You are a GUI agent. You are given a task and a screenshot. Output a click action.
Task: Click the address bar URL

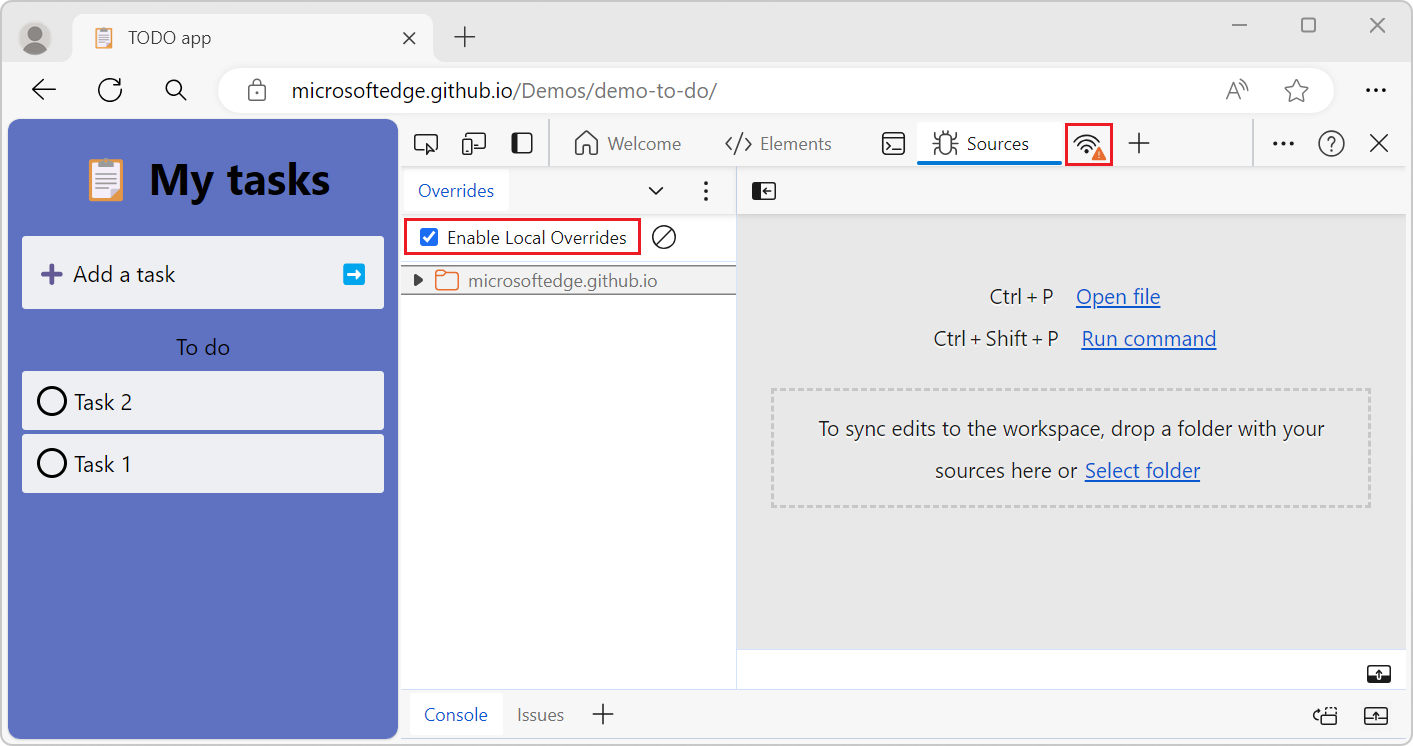click(504, 91)
